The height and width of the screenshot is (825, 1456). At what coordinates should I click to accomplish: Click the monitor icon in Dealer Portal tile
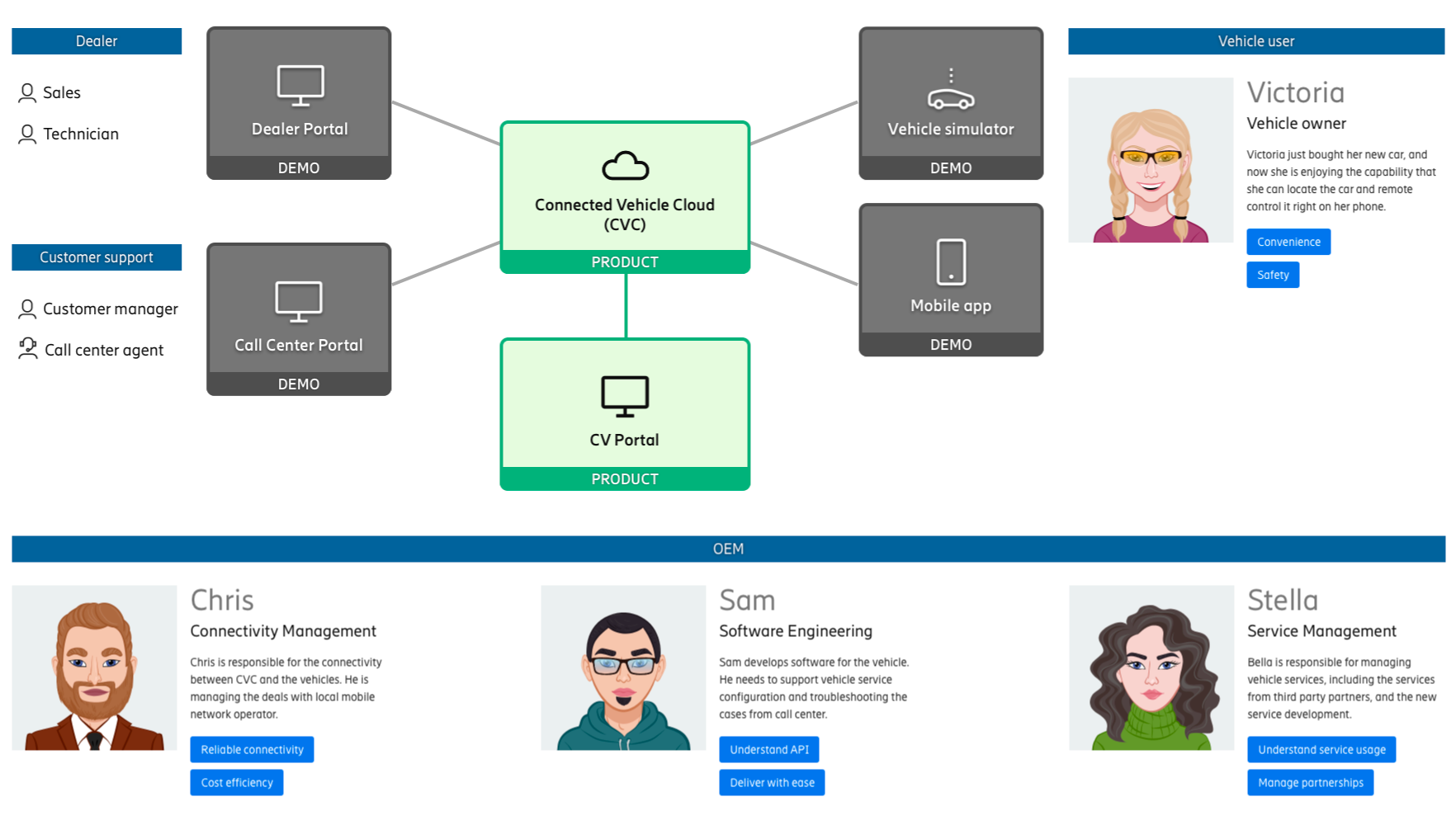[x=300, y=85]
